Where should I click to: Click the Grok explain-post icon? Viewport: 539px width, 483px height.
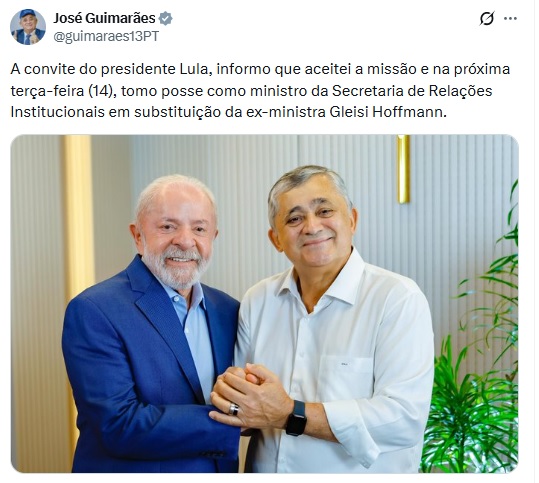pyautogui.click(x=487, y=19)
